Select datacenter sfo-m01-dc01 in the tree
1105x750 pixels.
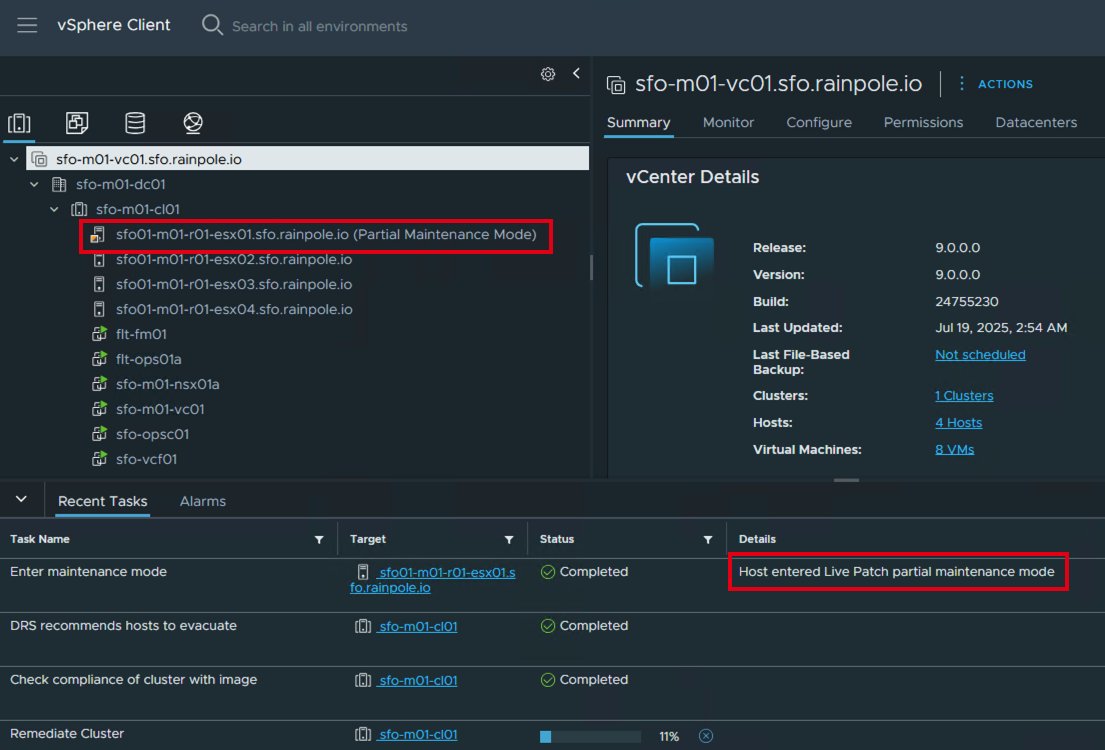pos(121,185)
